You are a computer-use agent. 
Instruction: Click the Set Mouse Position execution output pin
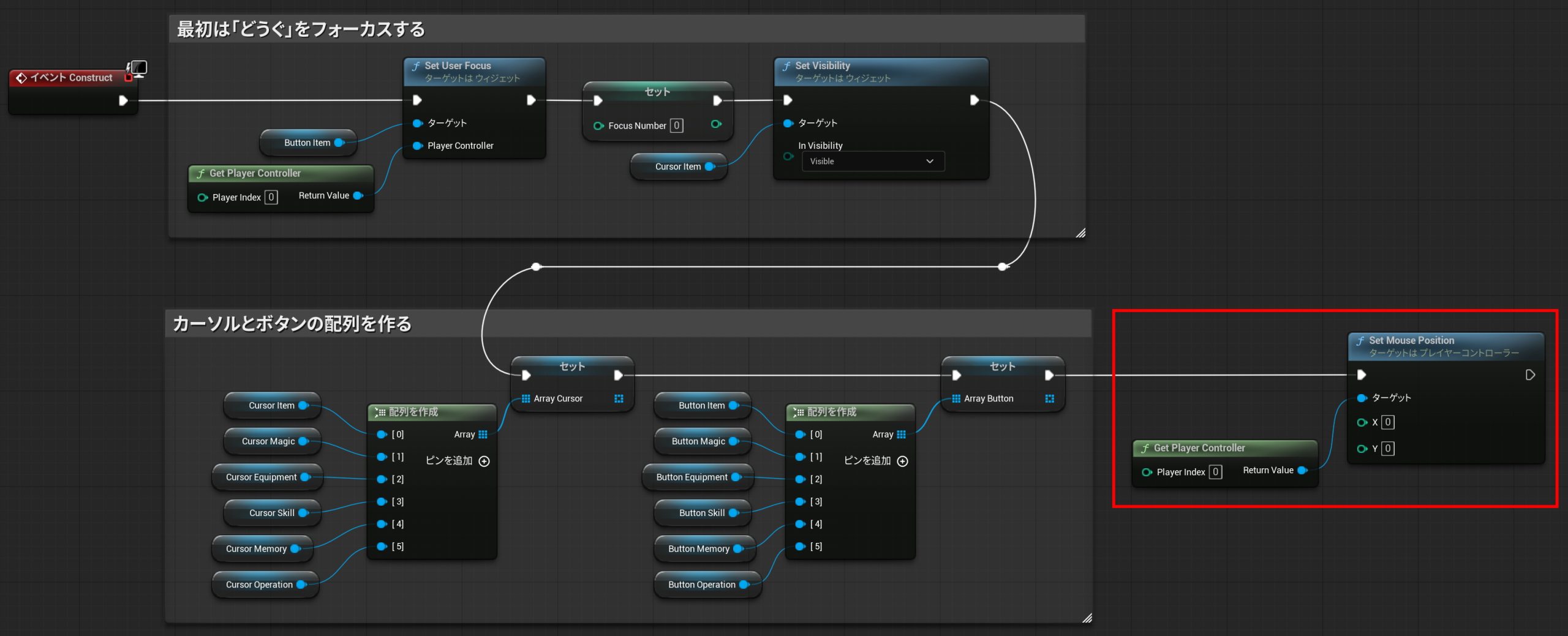[1529, 375]
